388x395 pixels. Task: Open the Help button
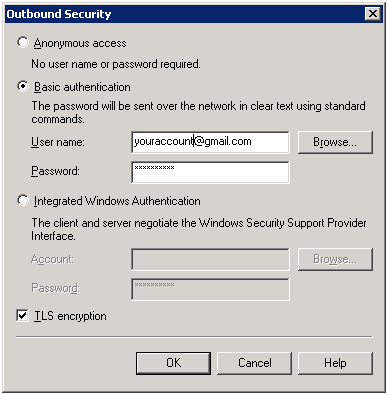(335, 363)
